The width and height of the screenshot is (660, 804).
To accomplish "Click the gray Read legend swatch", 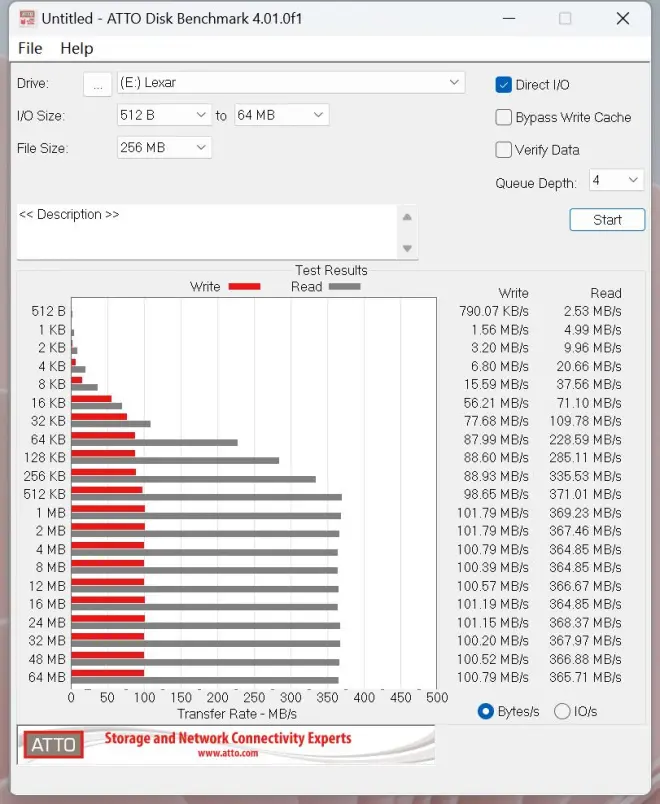I will click(344, 287).
